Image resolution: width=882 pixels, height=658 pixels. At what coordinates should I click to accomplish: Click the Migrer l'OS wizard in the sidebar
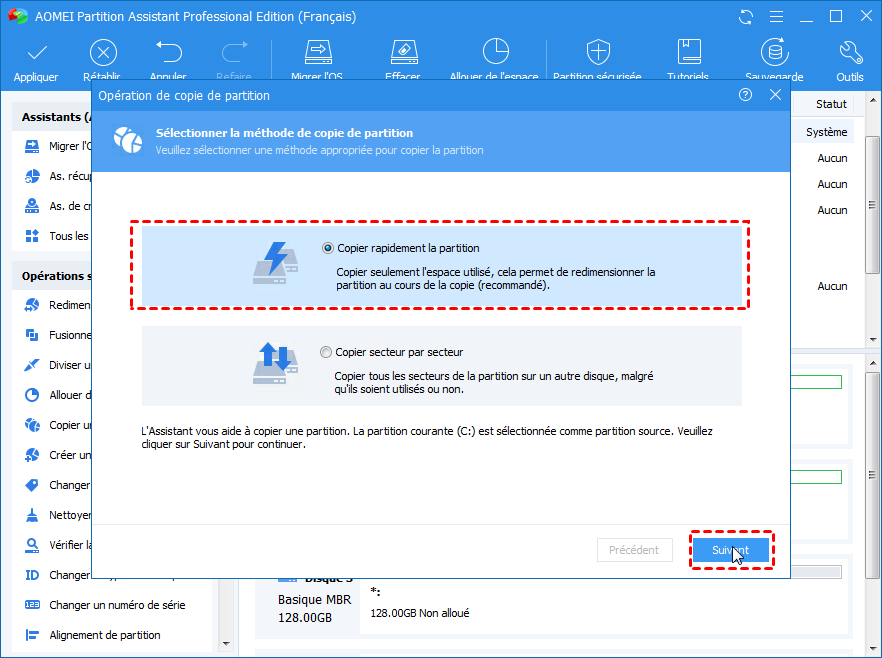coord(57,146)
